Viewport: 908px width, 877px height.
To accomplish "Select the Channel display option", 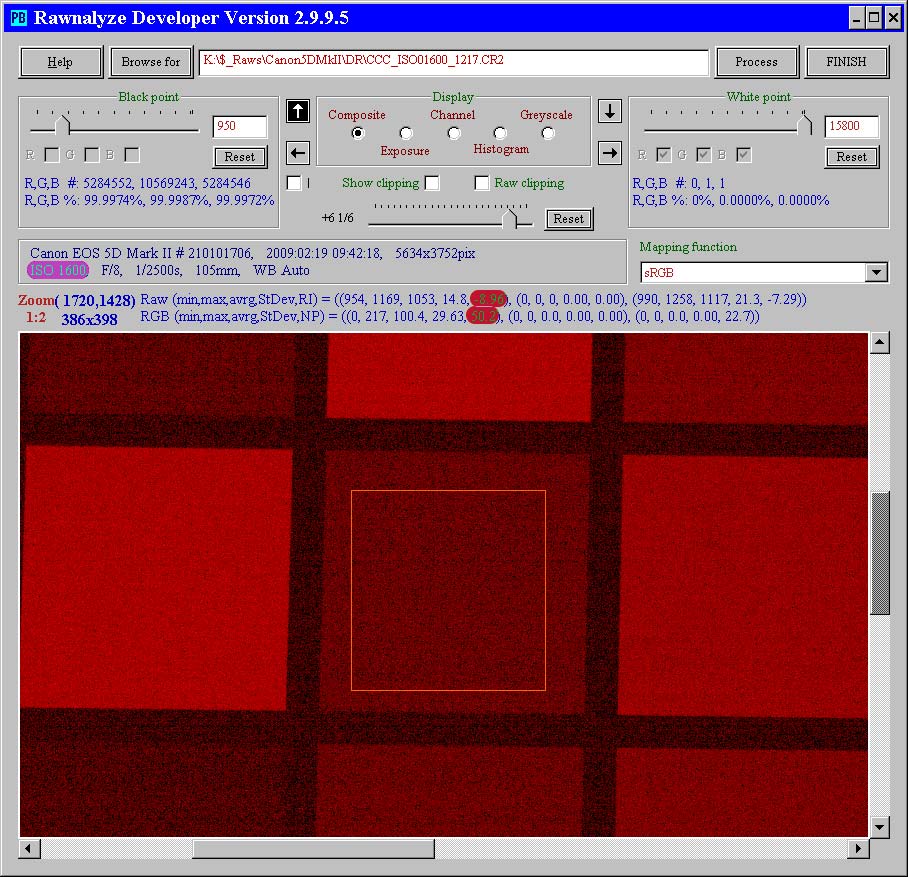I will [x=454, y=133].
